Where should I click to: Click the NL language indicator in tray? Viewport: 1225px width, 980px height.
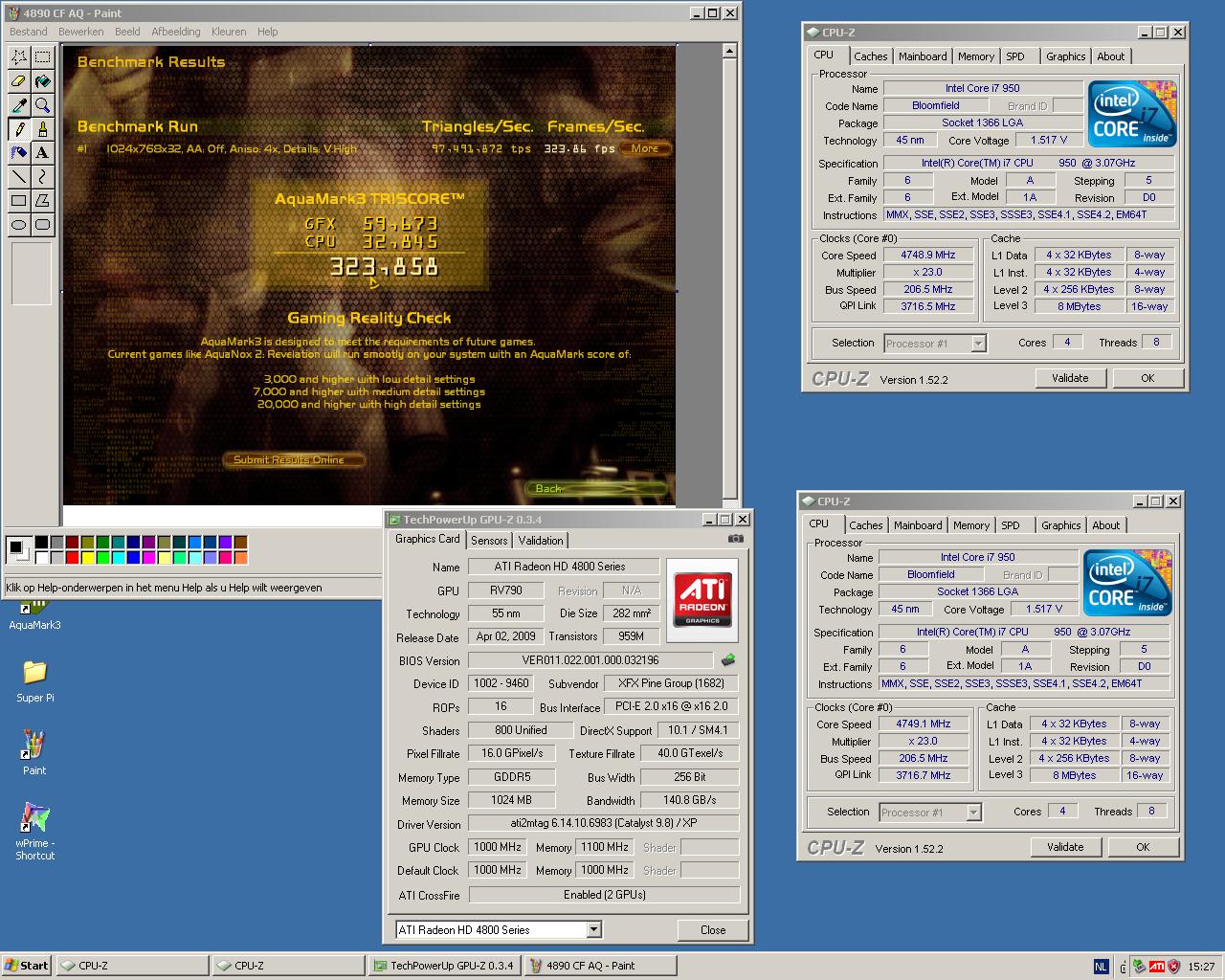click(x=1101, y=966)
